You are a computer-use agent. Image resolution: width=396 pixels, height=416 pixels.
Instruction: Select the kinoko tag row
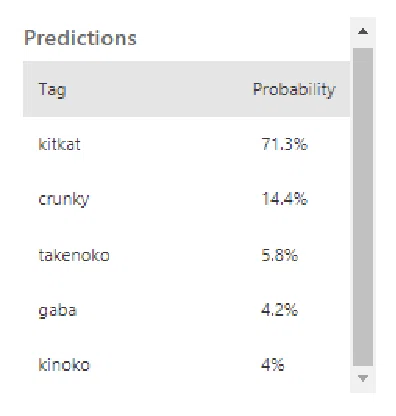tap(186, 364)
